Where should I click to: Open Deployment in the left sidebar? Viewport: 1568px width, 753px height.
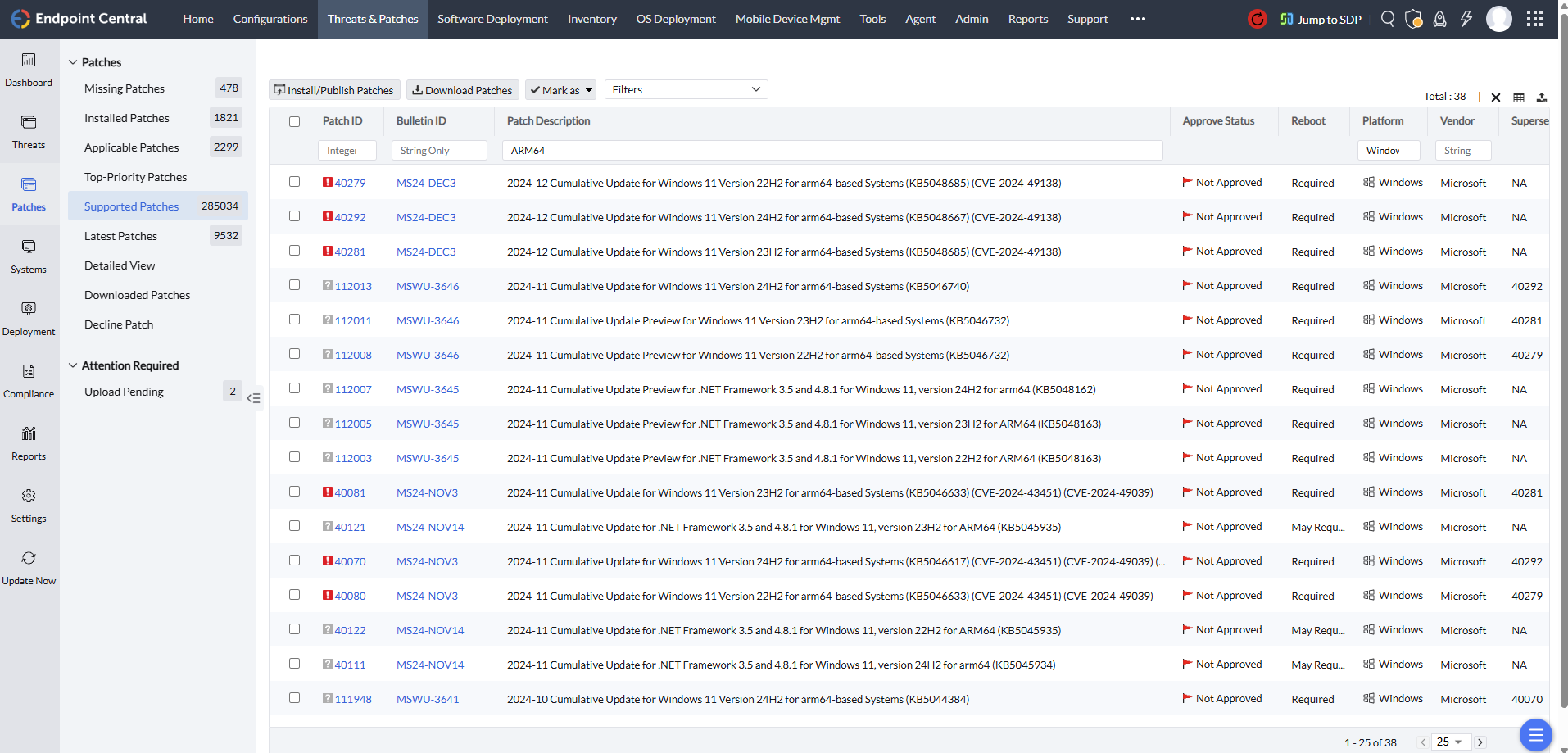point(29,320)
